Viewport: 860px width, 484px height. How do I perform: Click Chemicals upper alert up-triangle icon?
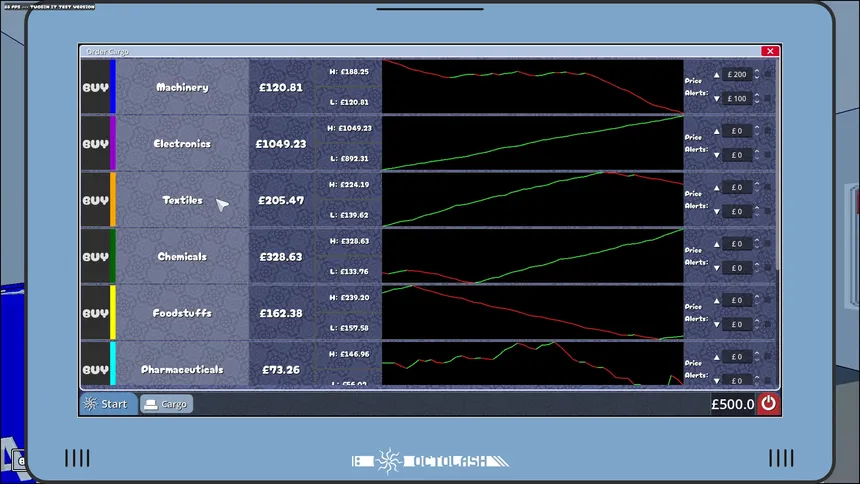pos(716,244)
